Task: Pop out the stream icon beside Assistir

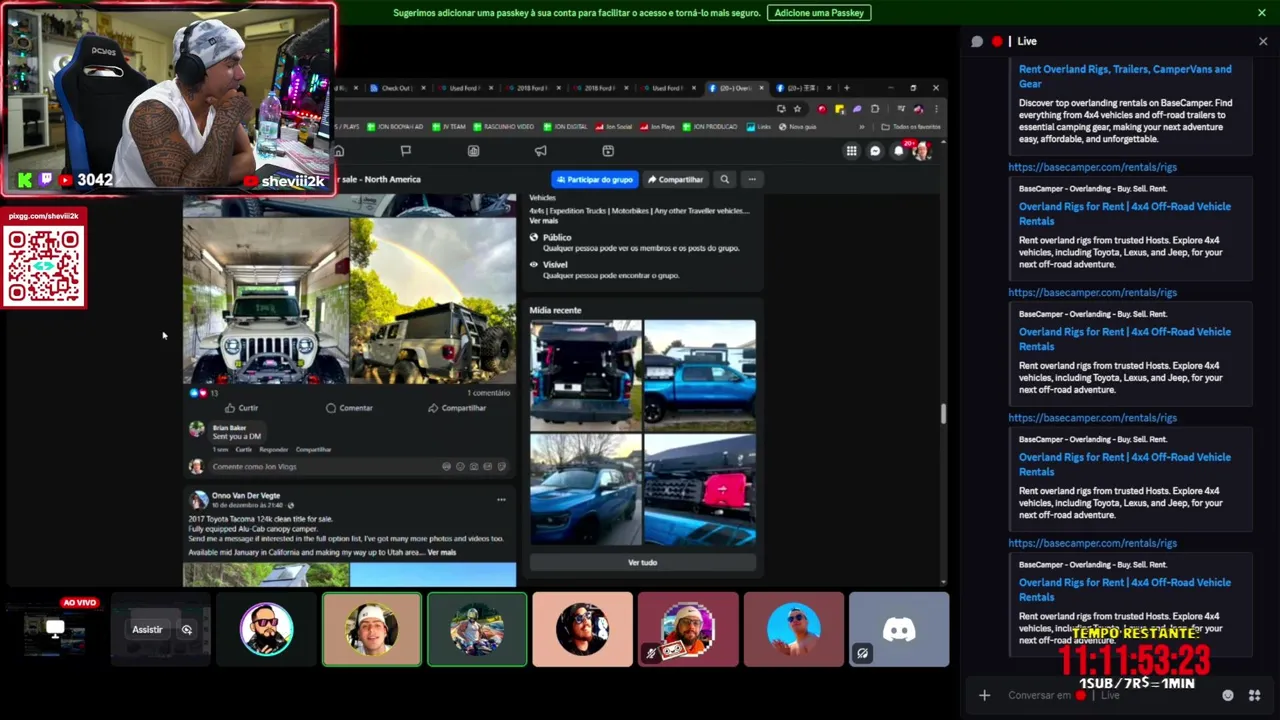Action: coord(187,630)
